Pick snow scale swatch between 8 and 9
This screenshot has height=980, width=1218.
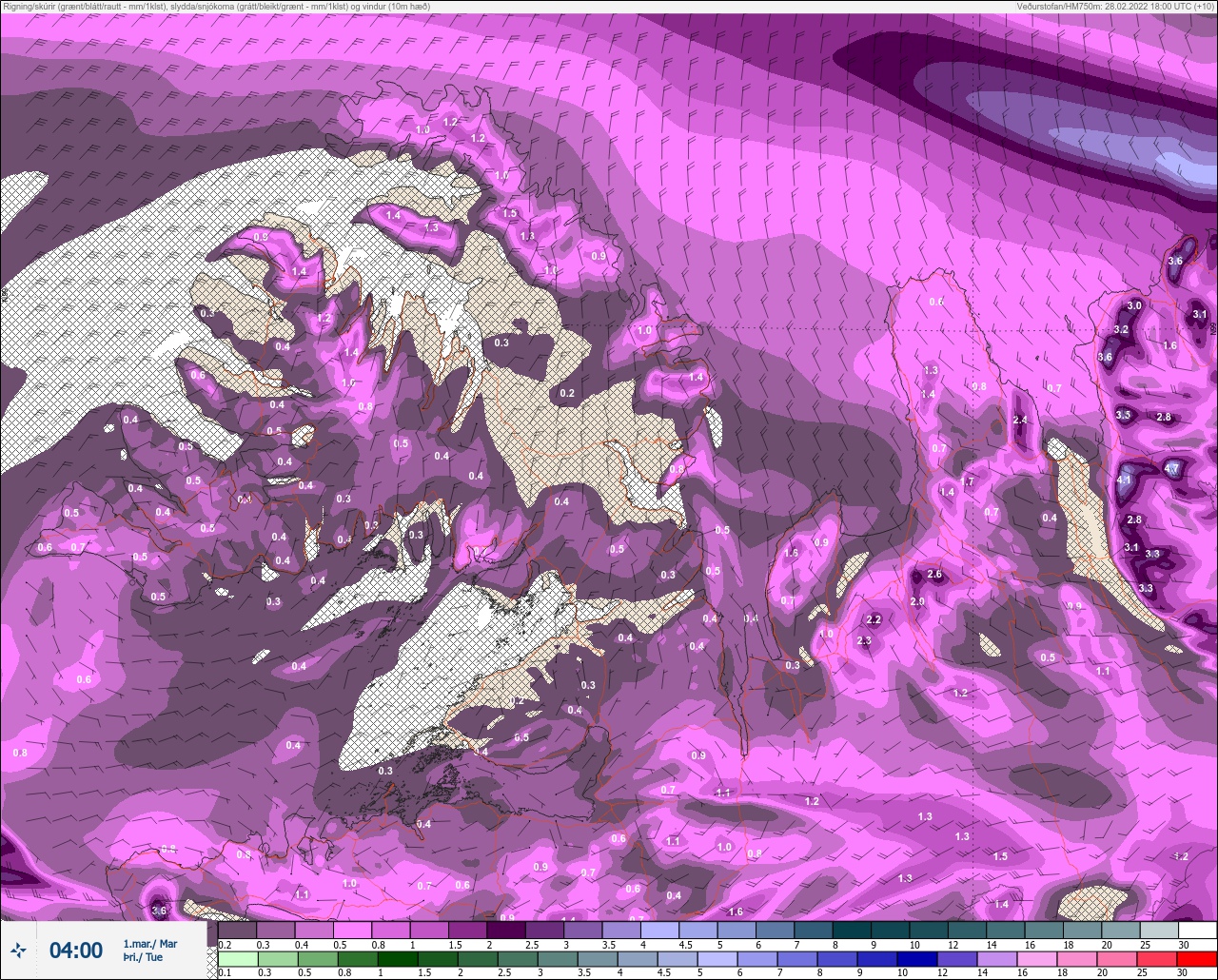(852, 930)
